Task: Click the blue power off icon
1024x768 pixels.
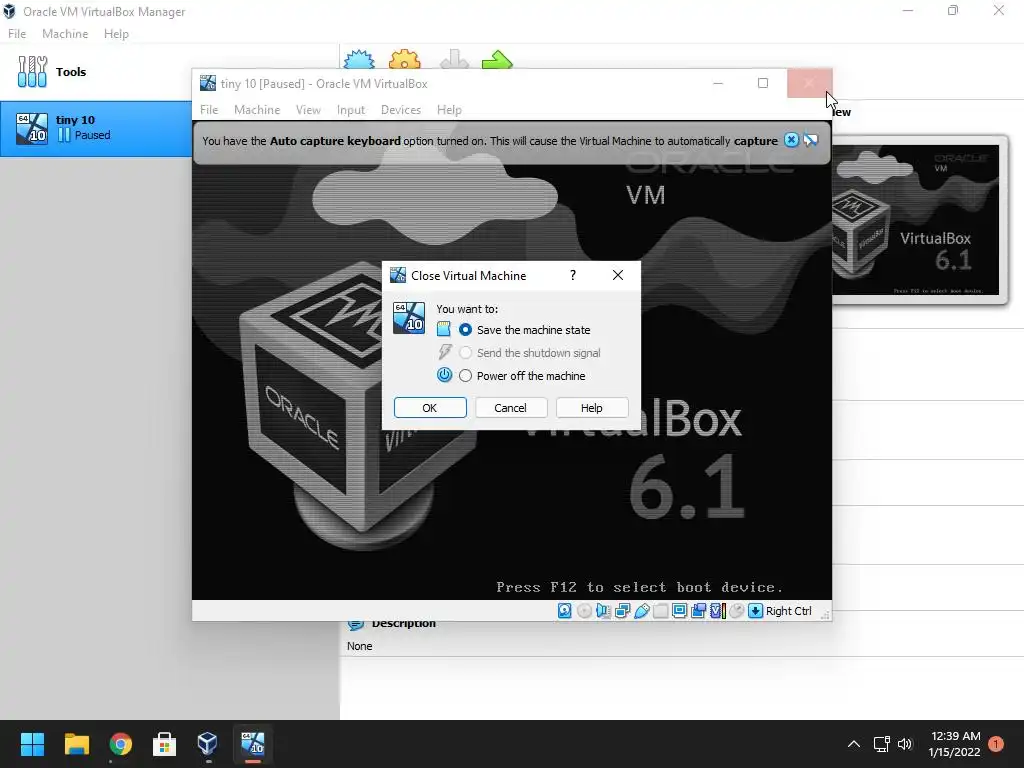Action: tap(444, 375)
